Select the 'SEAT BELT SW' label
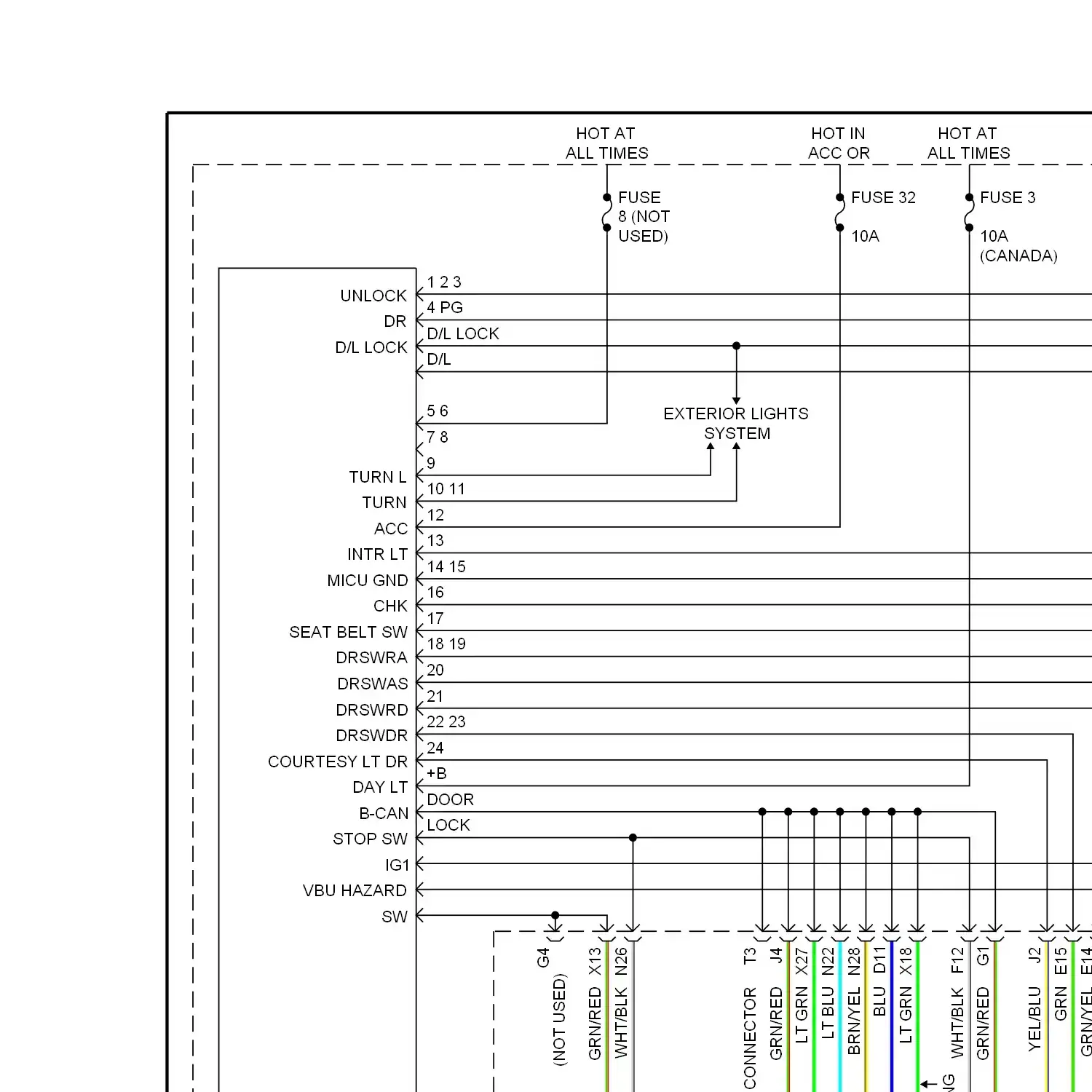The height and width of the screenshot is (1092, 1092). click(349, 632)
